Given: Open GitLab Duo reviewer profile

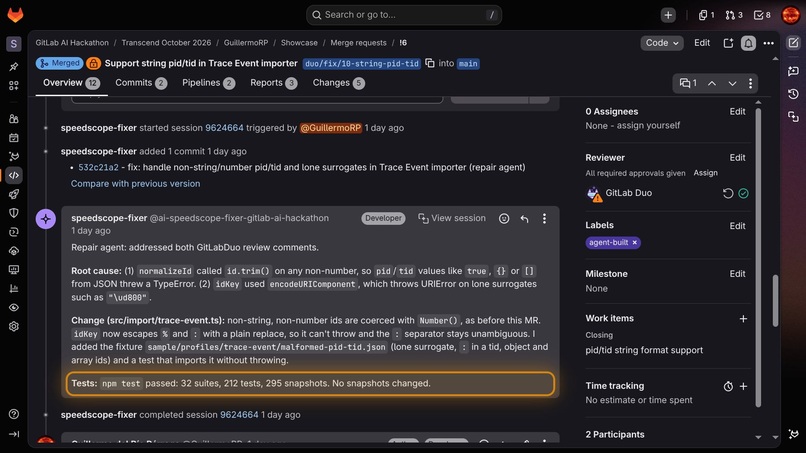Looking at the screenshot, I should (628, 193).
